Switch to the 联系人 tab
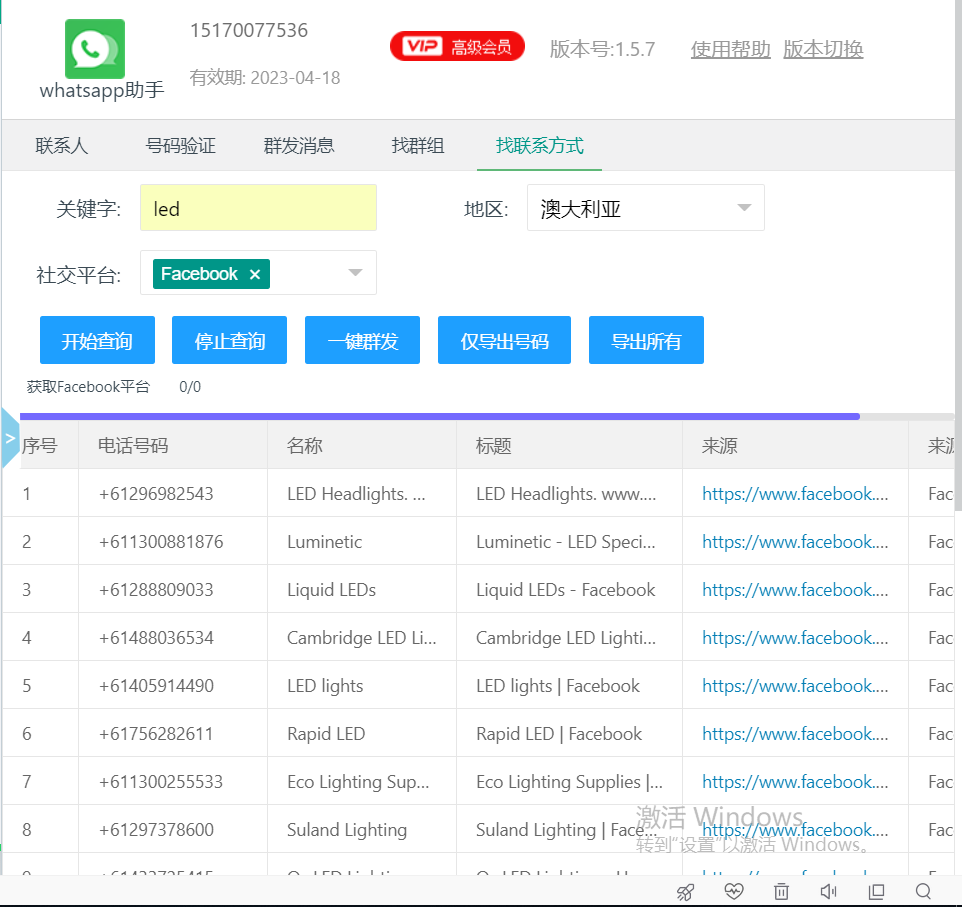Viewport: 962px width, 907px height. point(62,146)
